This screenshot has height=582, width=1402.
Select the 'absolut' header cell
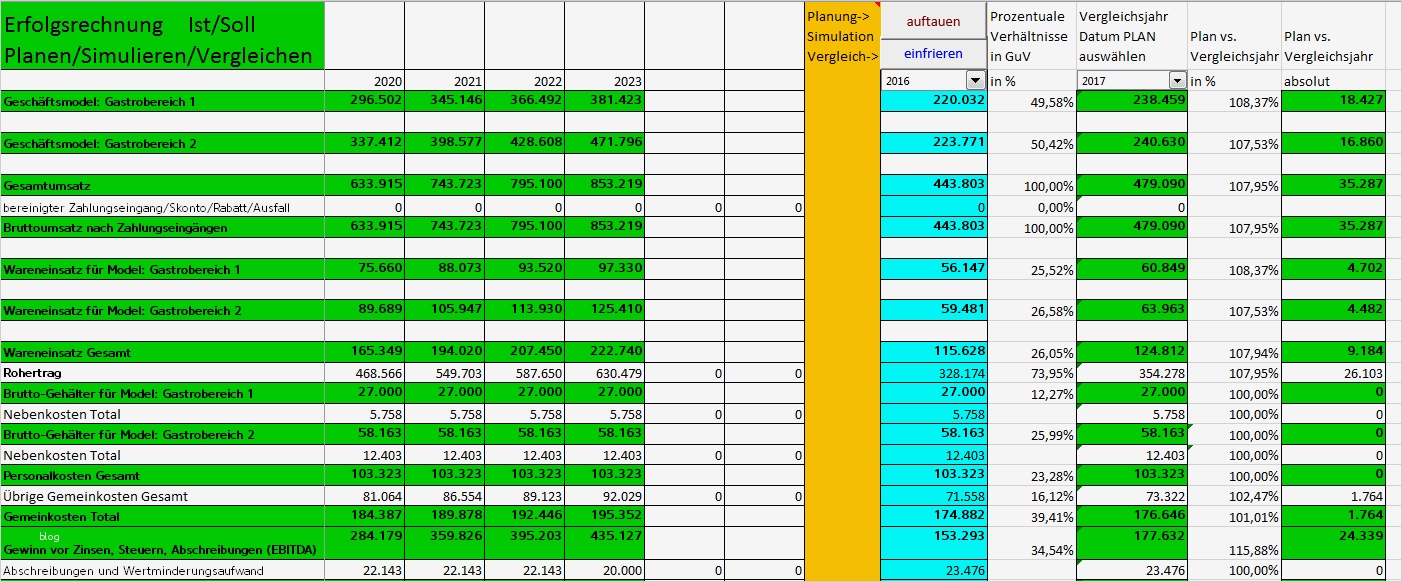(x=1334, y=80)
